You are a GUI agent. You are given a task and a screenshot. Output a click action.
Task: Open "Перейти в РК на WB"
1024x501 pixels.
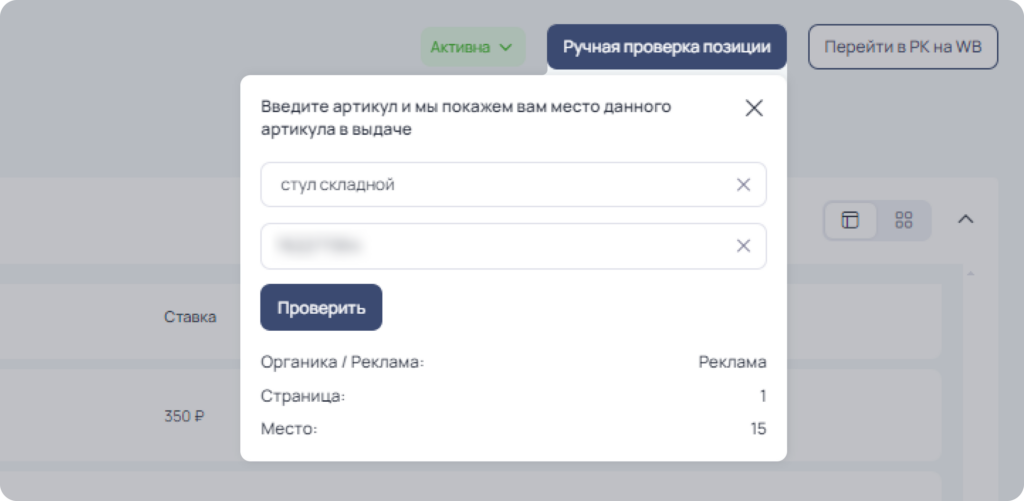(903, 47)
